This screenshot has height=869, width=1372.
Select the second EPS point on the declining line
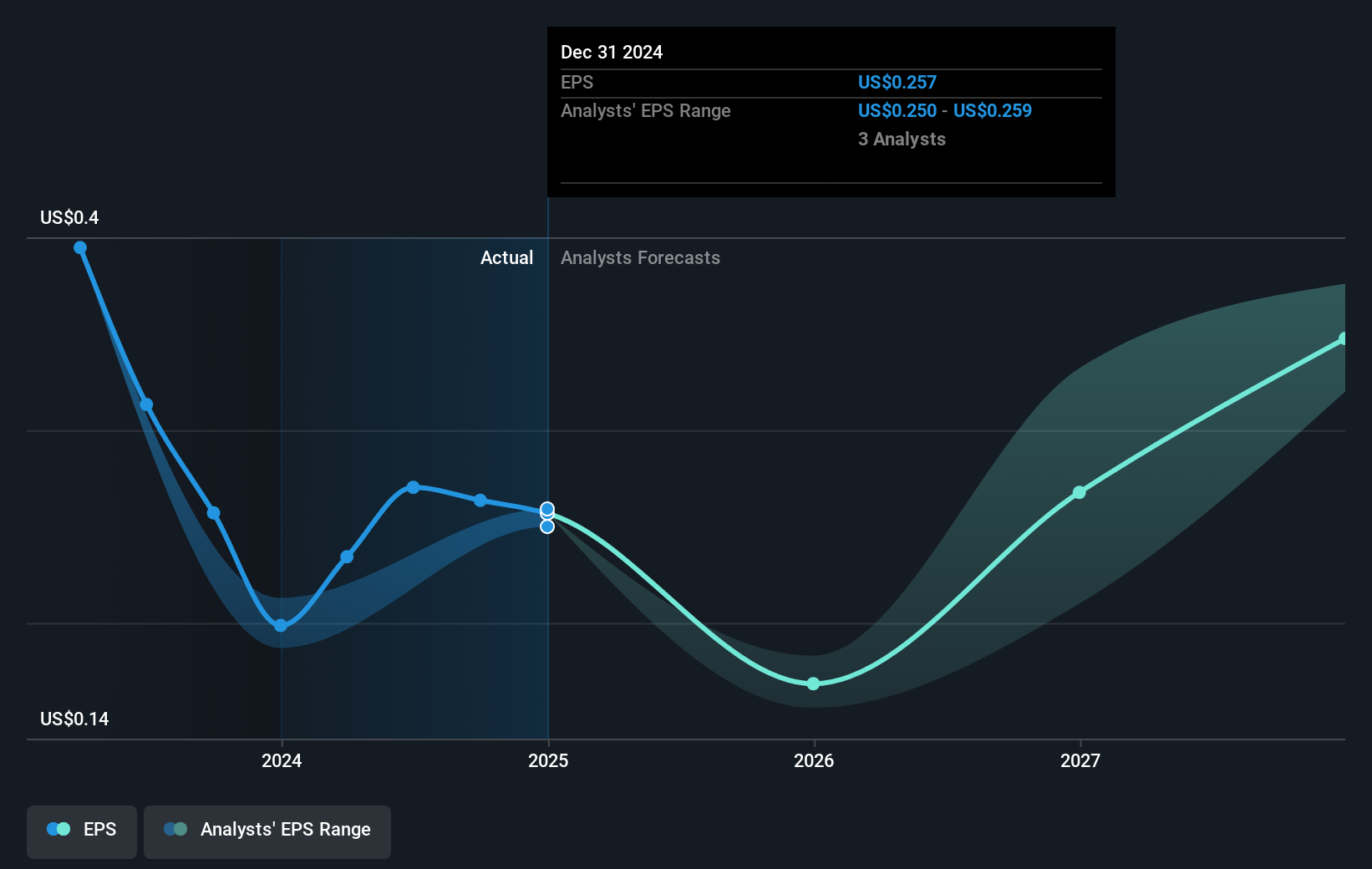point(146,404)
